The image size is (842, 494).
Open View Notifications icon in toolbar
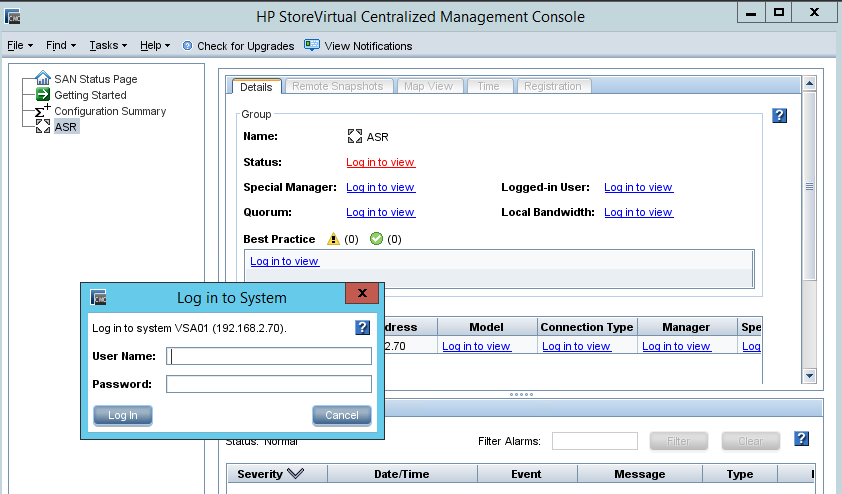[x=312, y=45]
